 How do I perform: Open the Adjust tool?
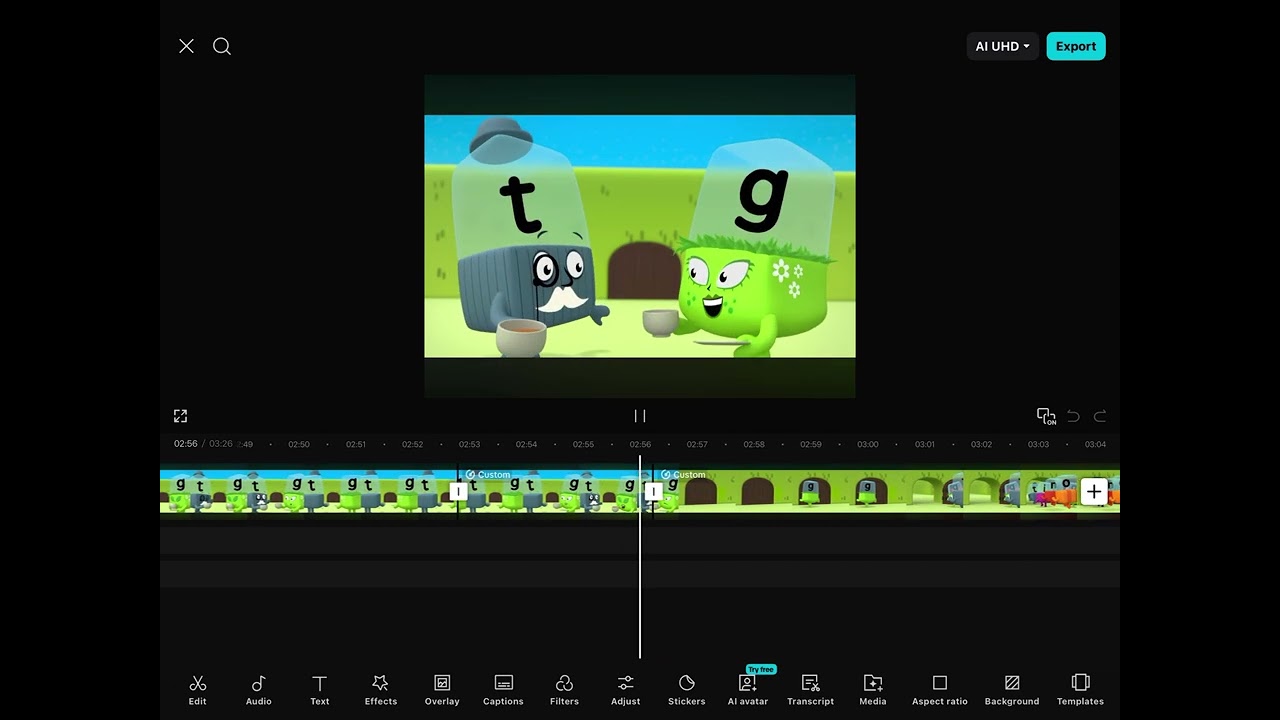coord(626,689)
